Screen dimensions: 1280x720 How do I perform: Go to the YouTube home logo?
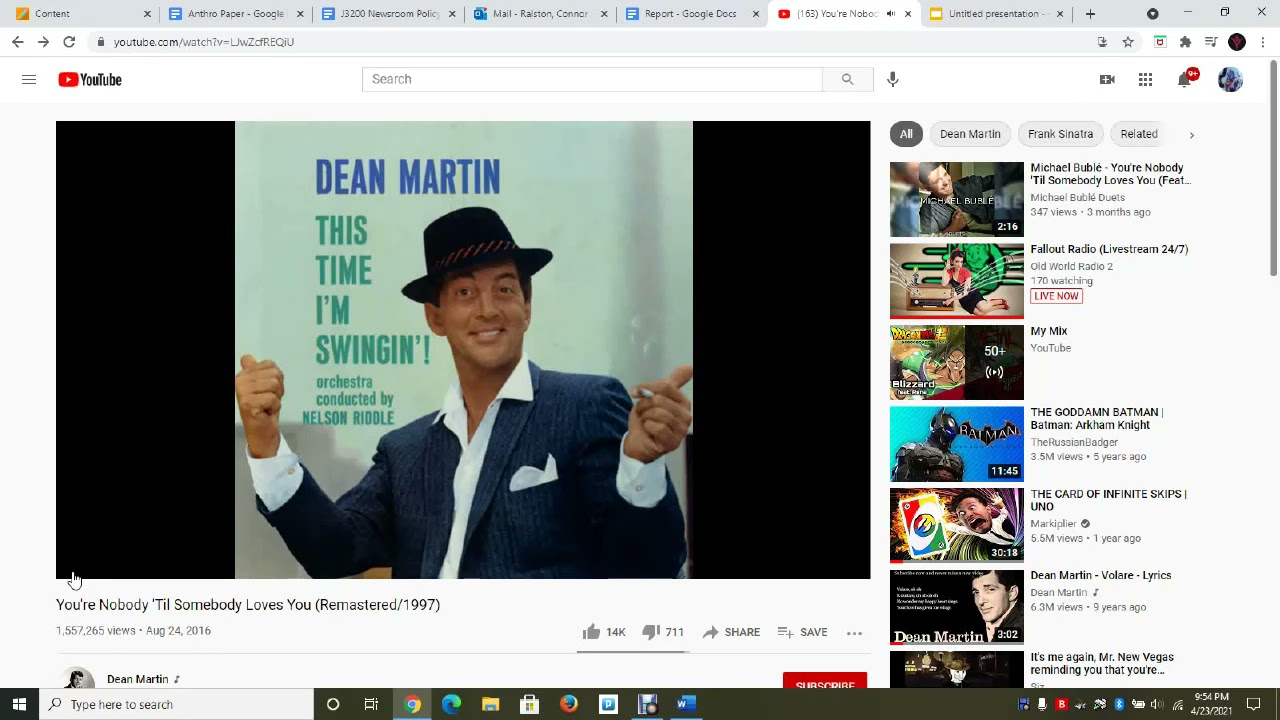point(90,80)
